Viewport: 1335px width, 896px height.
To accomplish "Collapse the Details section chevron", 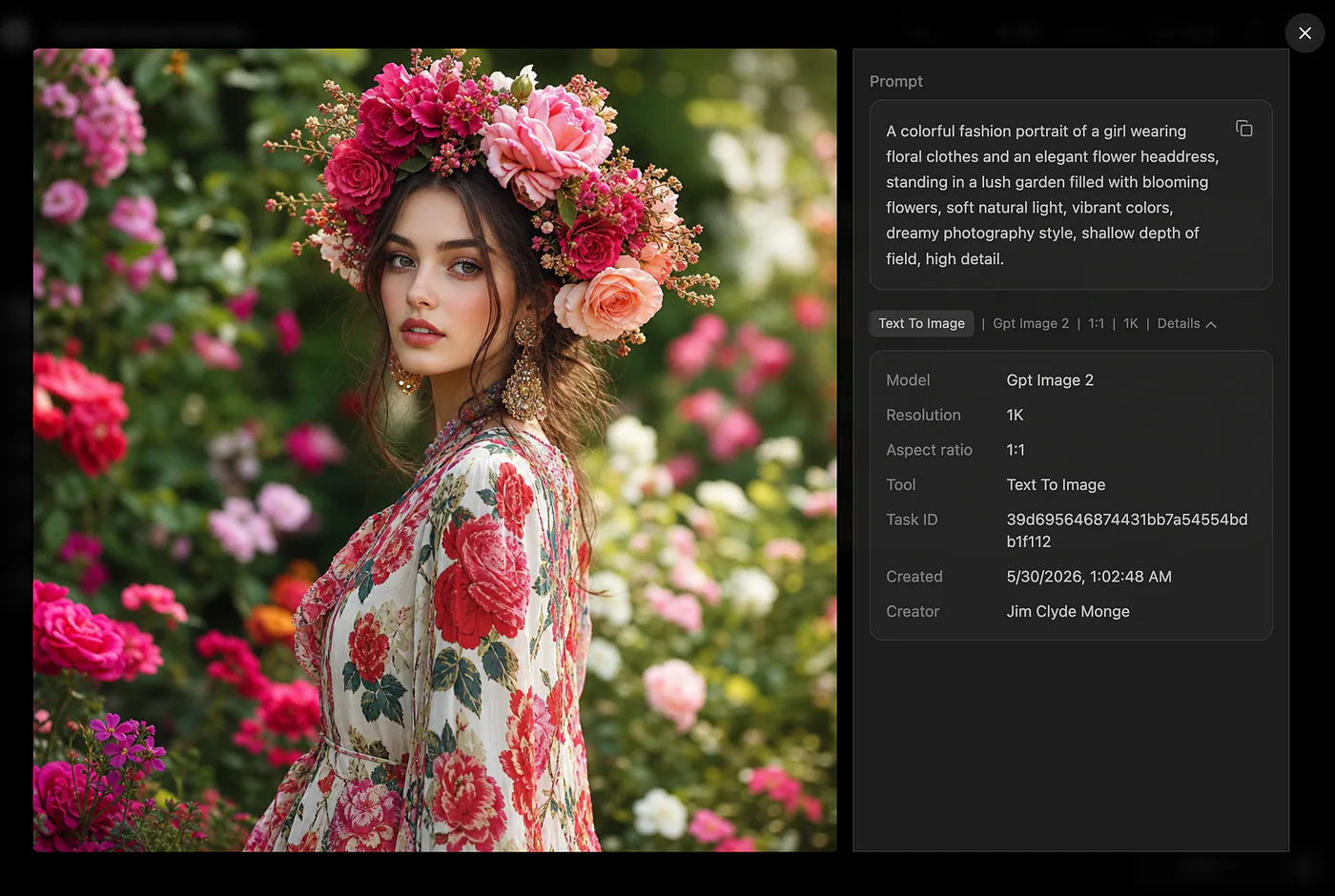I will pyautogui.click(x=1211, y=324).
